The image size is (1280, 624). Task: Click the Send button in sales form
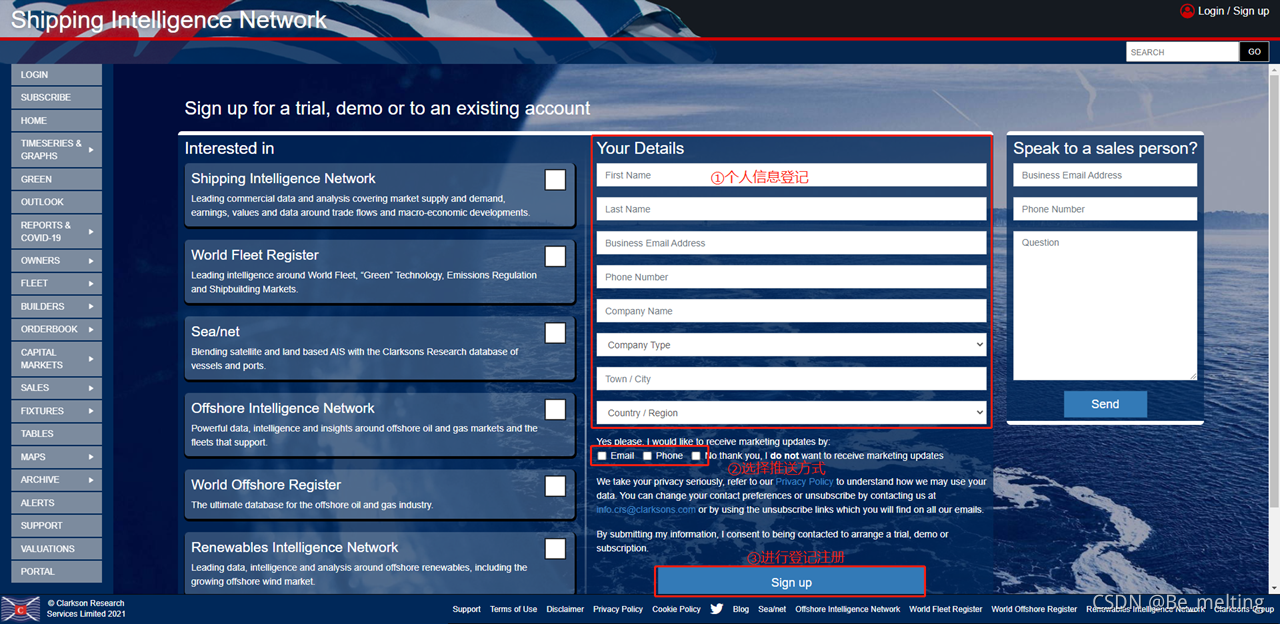pos(1105,404)
